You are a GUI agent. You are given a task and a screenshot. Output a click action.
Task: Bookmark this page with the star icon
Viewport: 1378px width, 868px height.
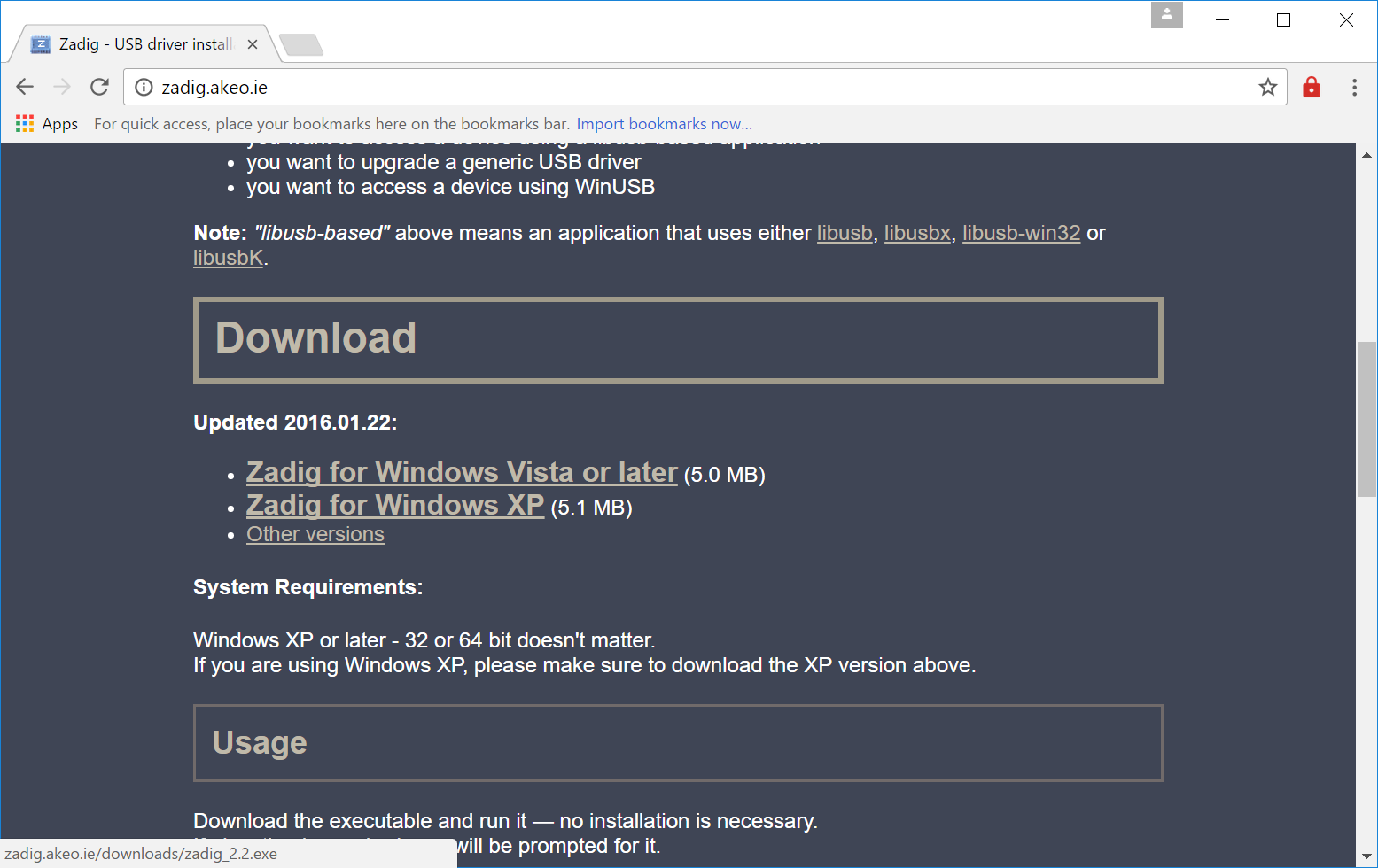coord(1267,87)
